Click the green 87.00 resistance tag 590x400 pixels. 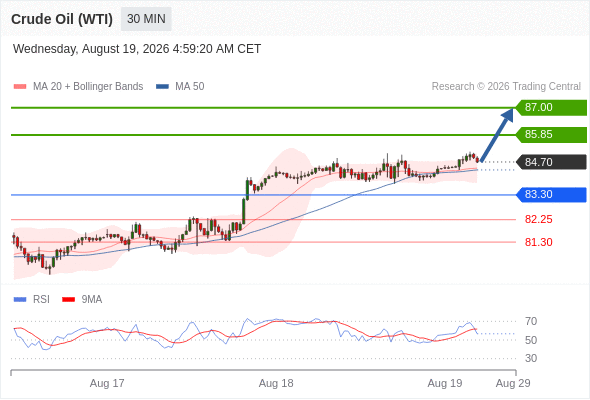[551, 108]
